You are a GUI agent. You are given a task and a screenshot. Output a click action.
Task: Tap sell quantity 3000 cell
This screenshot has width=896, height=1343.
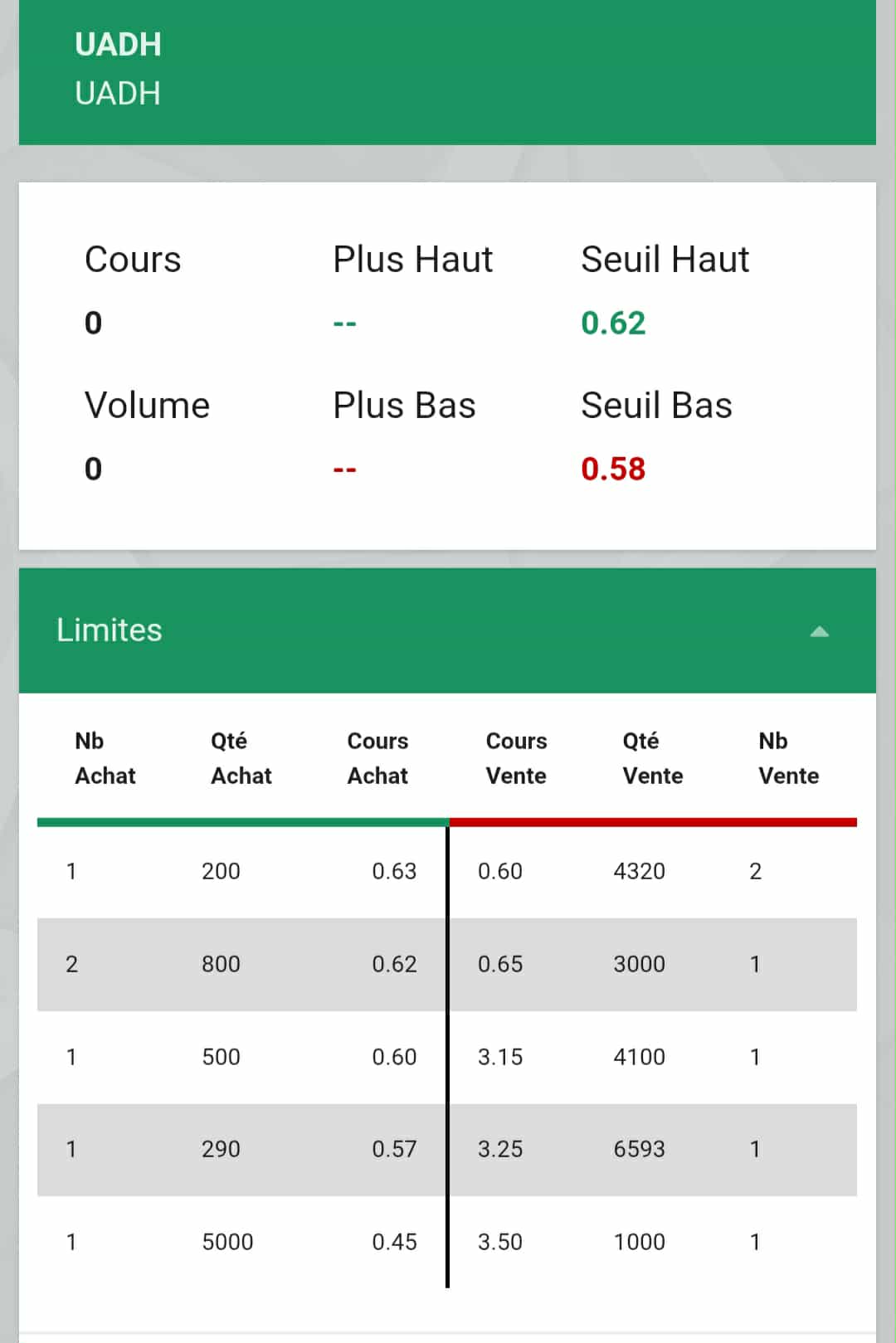coord(639,964)
